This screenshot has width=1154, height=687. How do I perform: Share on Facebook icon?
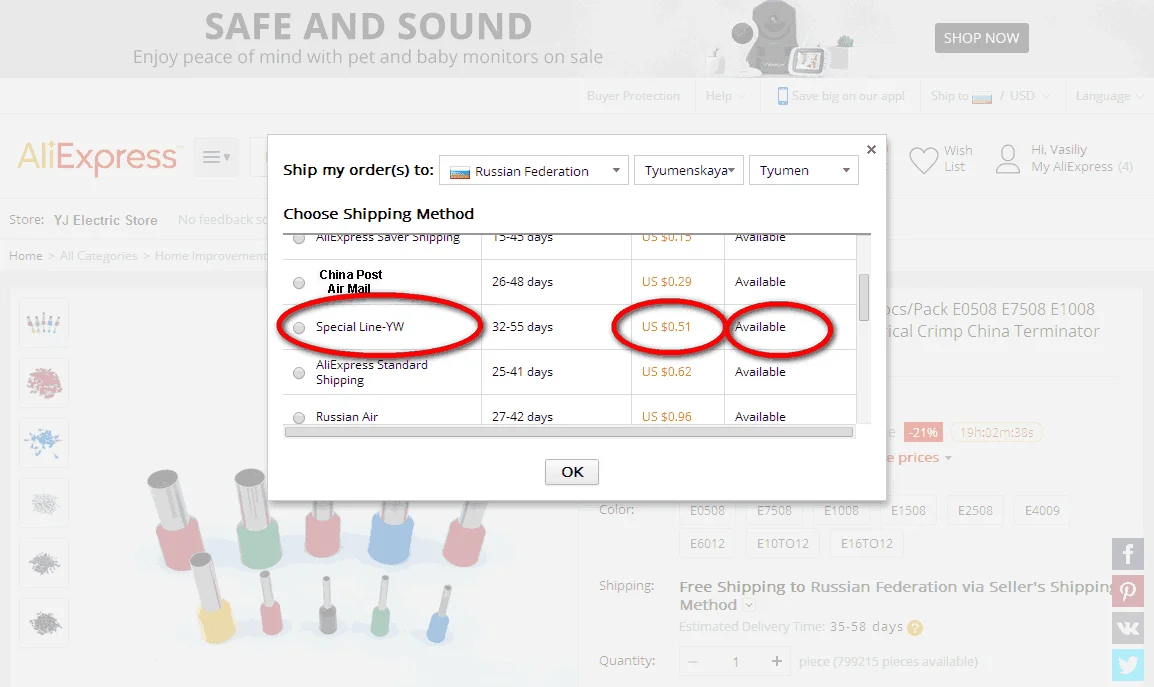click(1128, 554)
